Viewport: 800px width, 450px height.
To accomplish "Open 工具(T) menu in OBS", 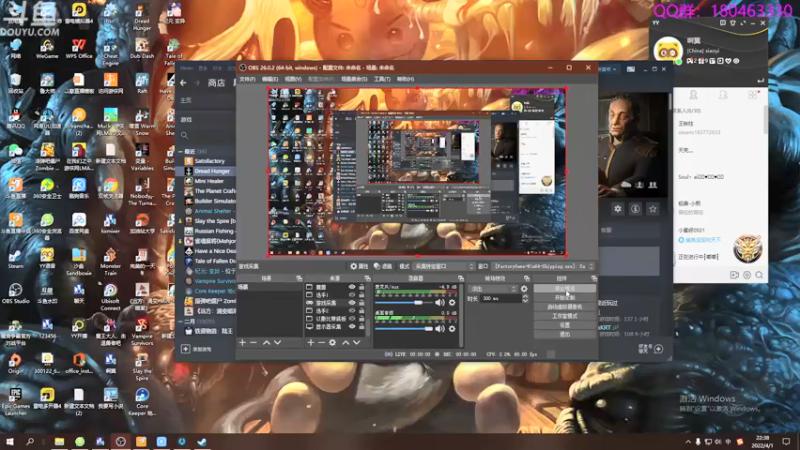I will point(382,79).
